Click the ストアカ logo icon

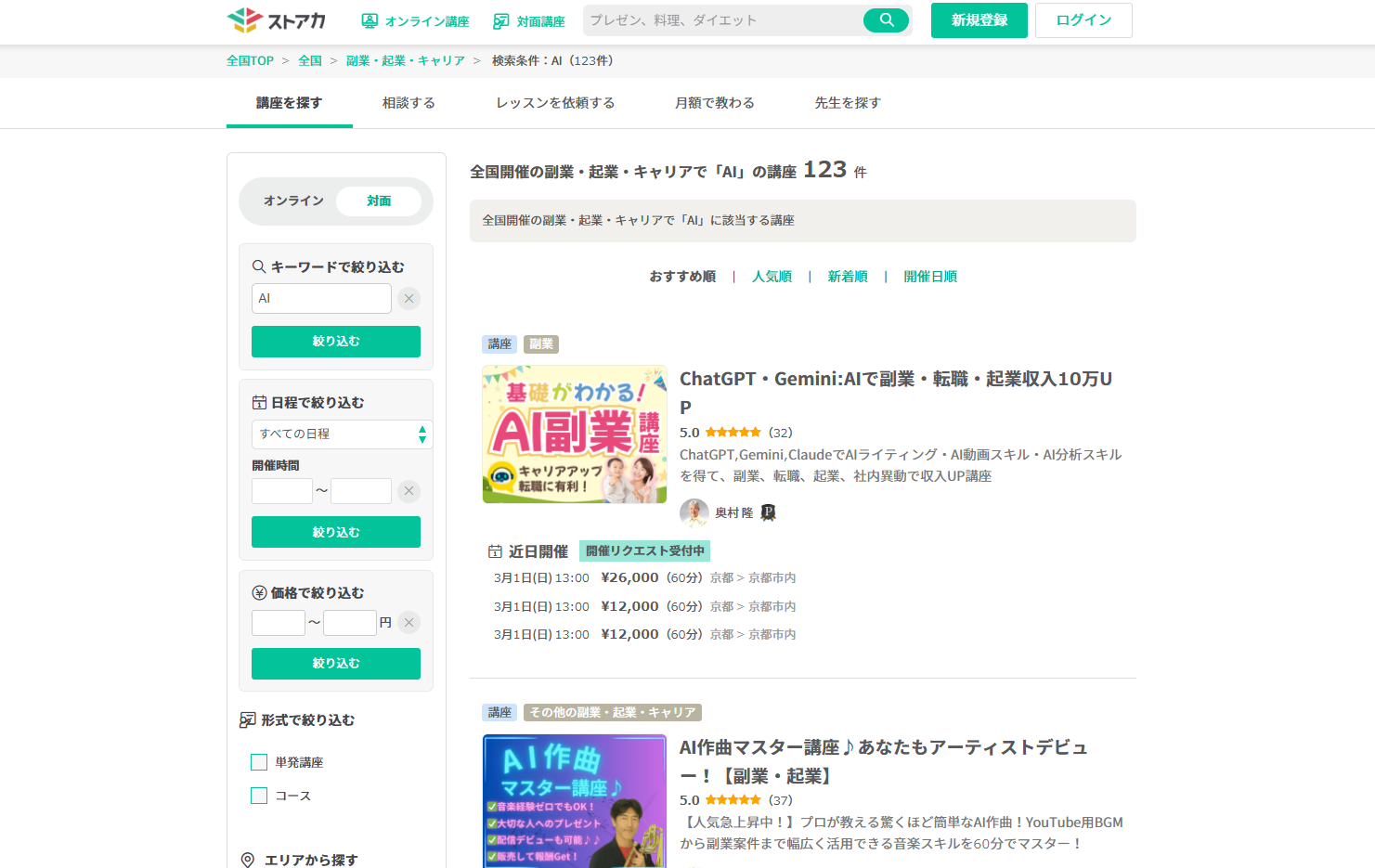[242, 19]
